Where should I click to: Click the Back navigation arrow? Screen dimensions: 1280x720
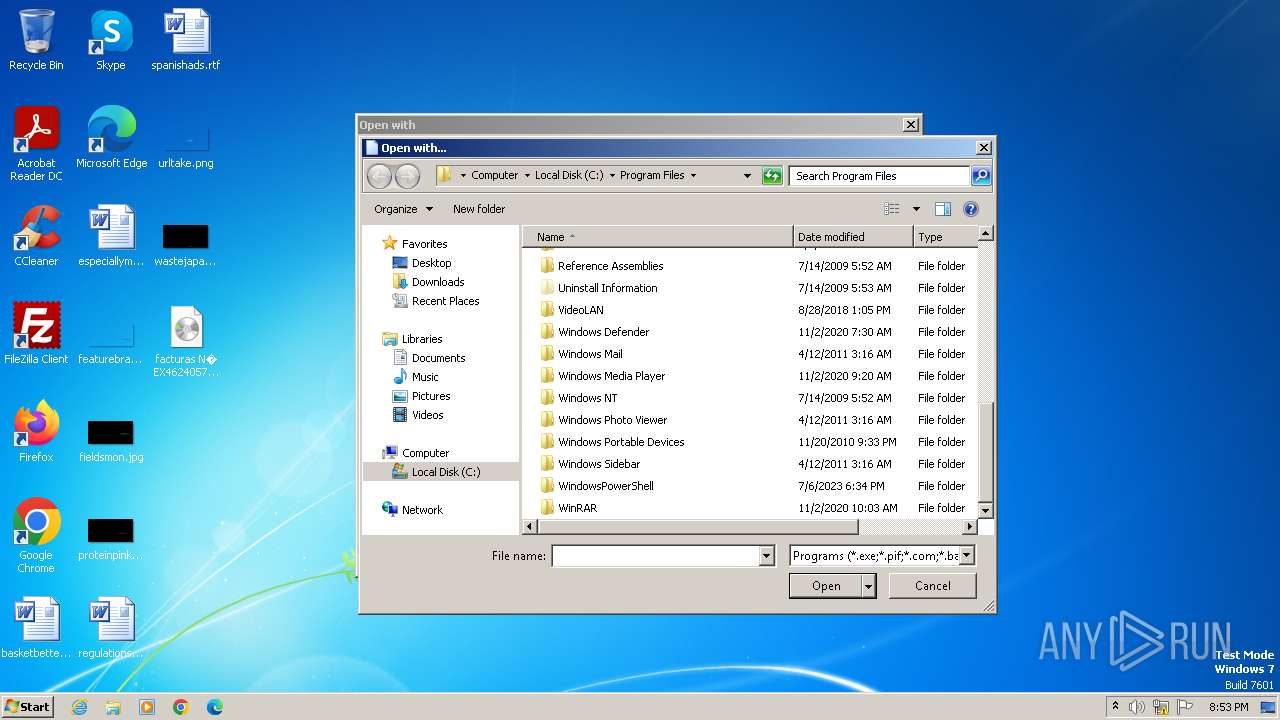[x=379, y=176]
